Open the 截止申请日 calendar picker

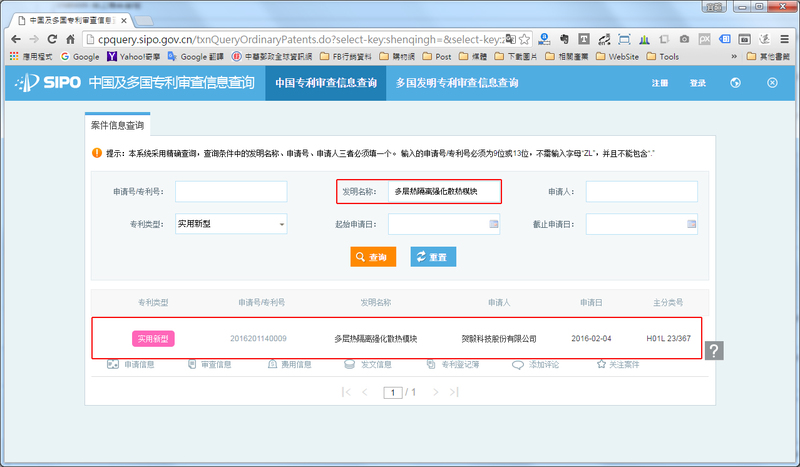689,224
